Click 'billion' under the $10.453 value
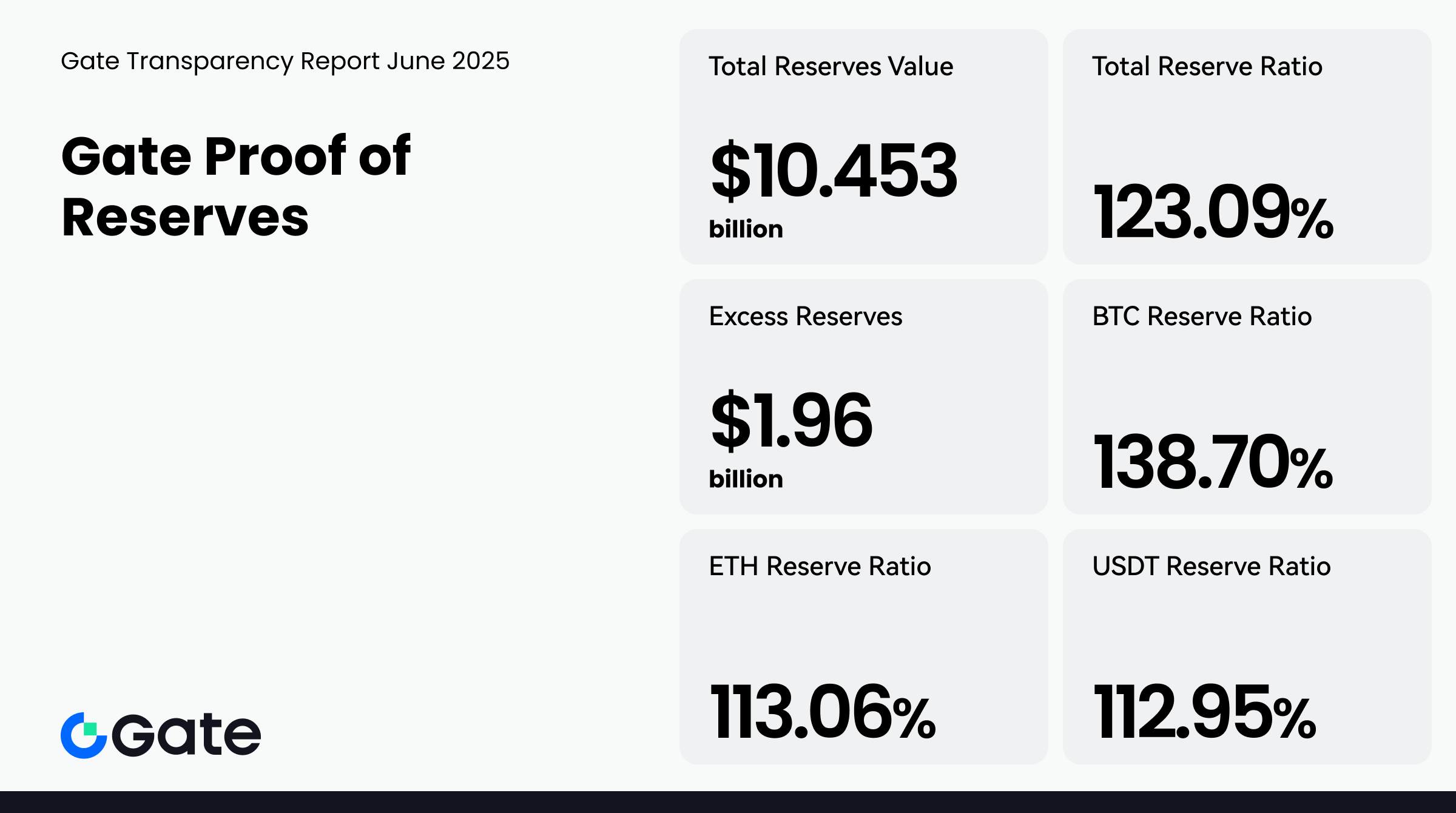The image size is (1456, 813). click(746, 229)
